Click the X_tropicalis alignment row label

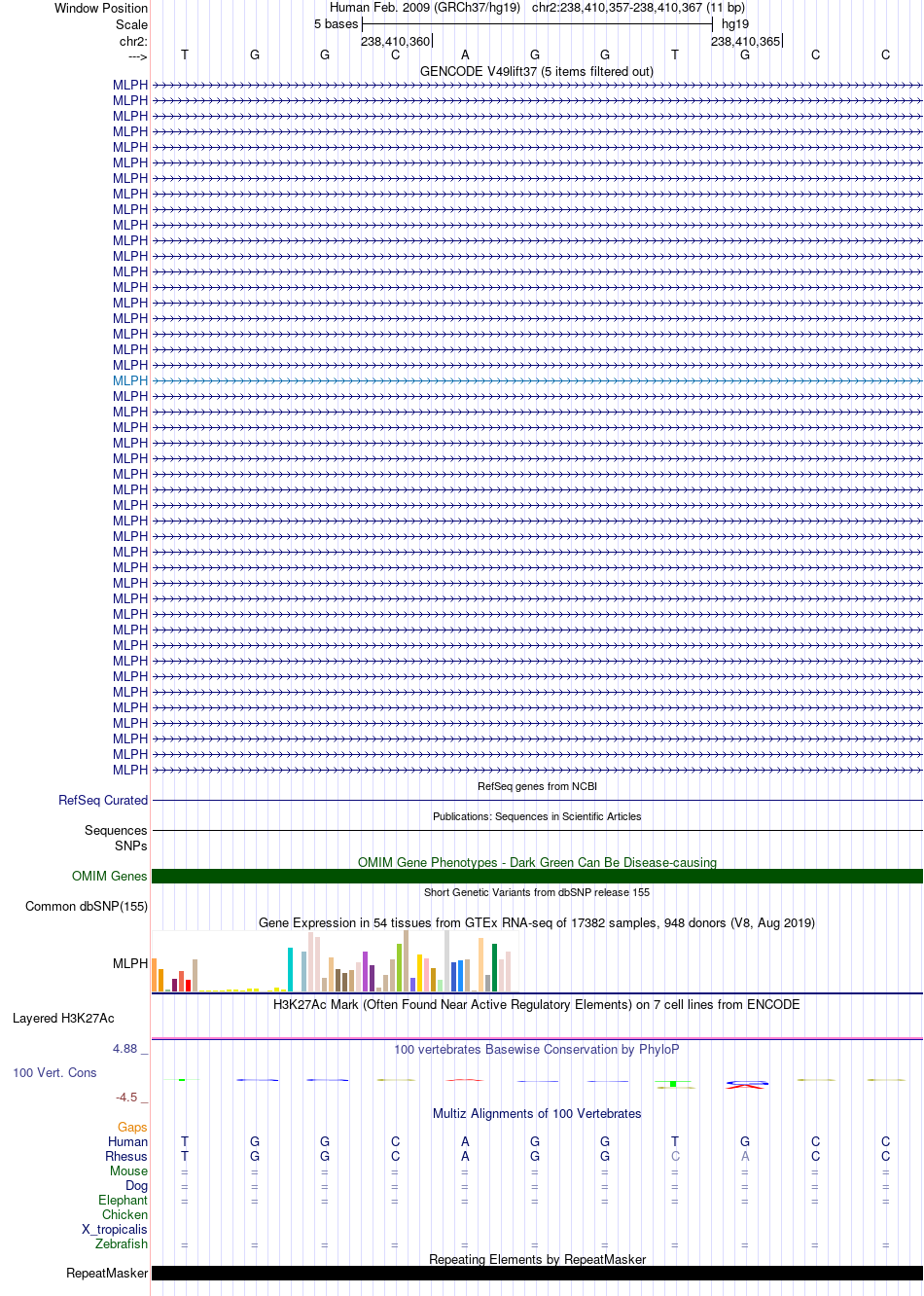click(115, 1230)
